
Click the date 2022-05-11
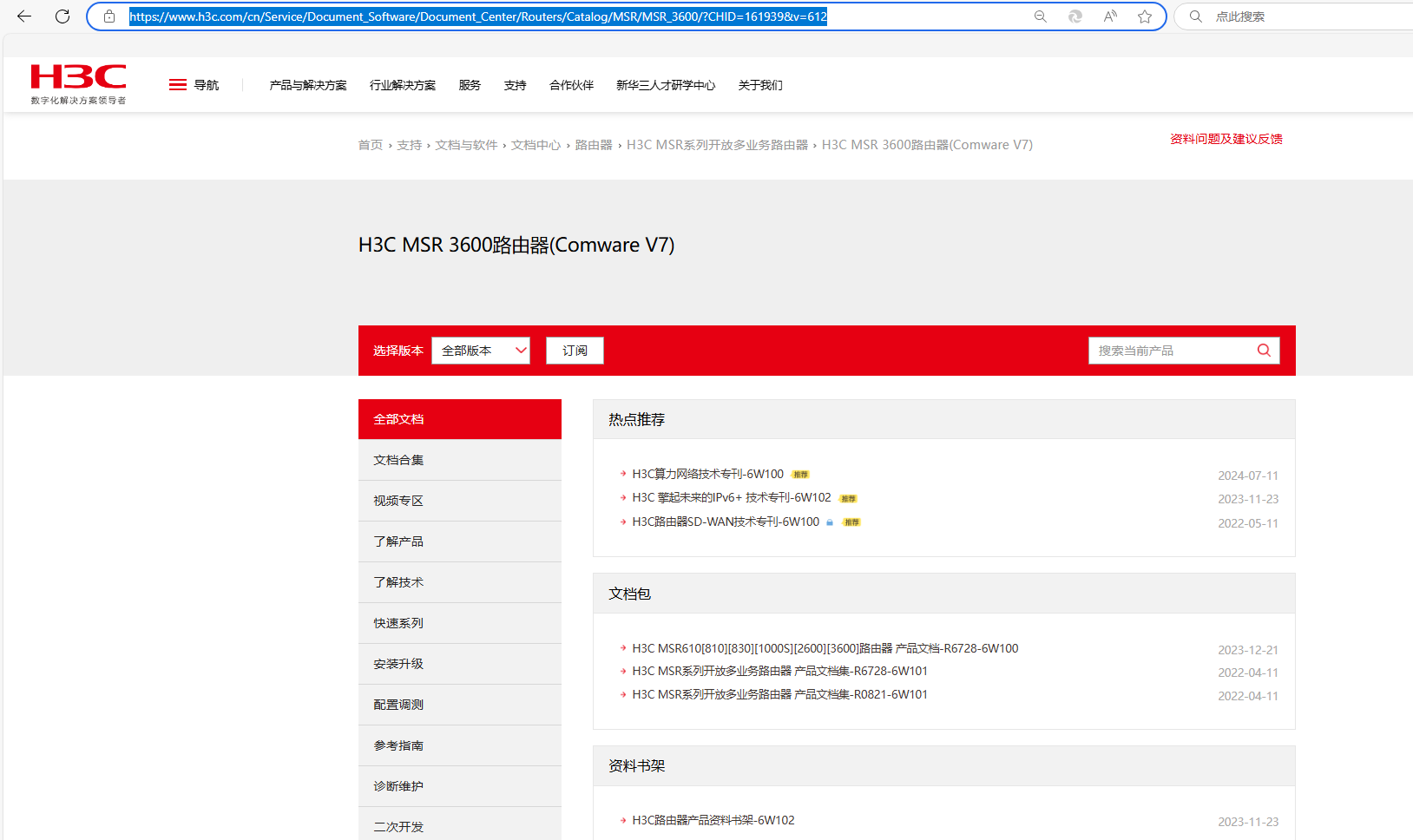click(x=1248, y=523)
